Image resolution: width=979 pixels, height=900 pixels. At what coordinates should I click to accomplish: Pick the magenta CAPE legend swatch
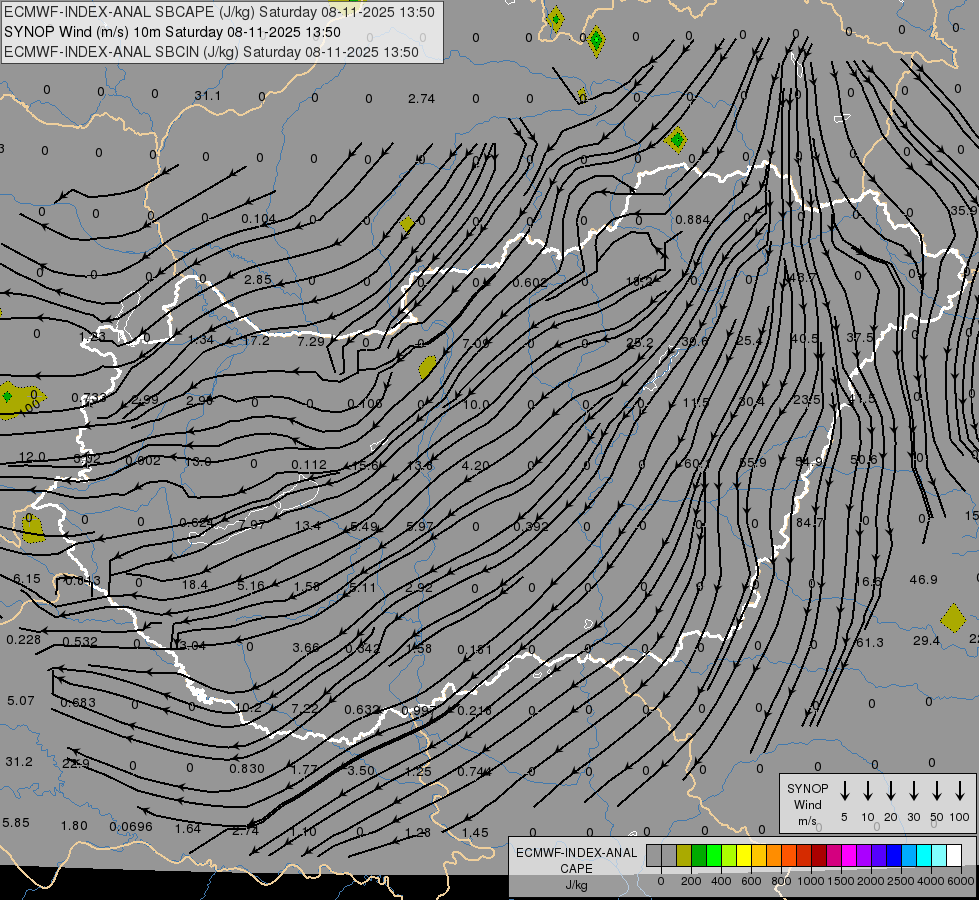point(849,856)
